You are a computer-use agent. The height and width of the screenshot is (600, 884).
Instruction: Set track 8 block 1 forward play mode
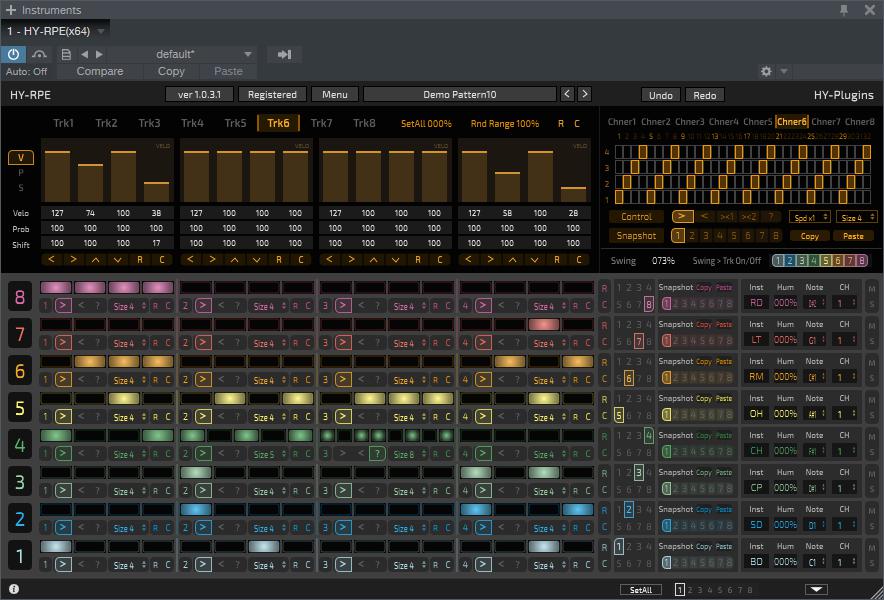tap(63, 306)
